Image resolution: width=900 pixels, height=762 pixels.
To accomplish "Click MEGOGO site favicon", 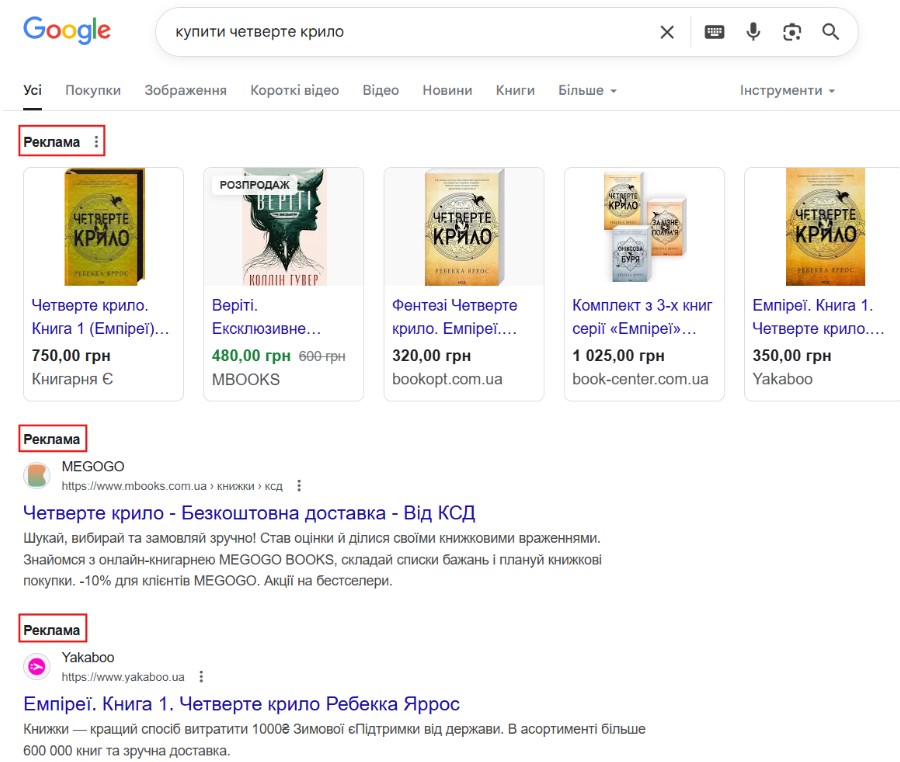I will click(37, 476).
